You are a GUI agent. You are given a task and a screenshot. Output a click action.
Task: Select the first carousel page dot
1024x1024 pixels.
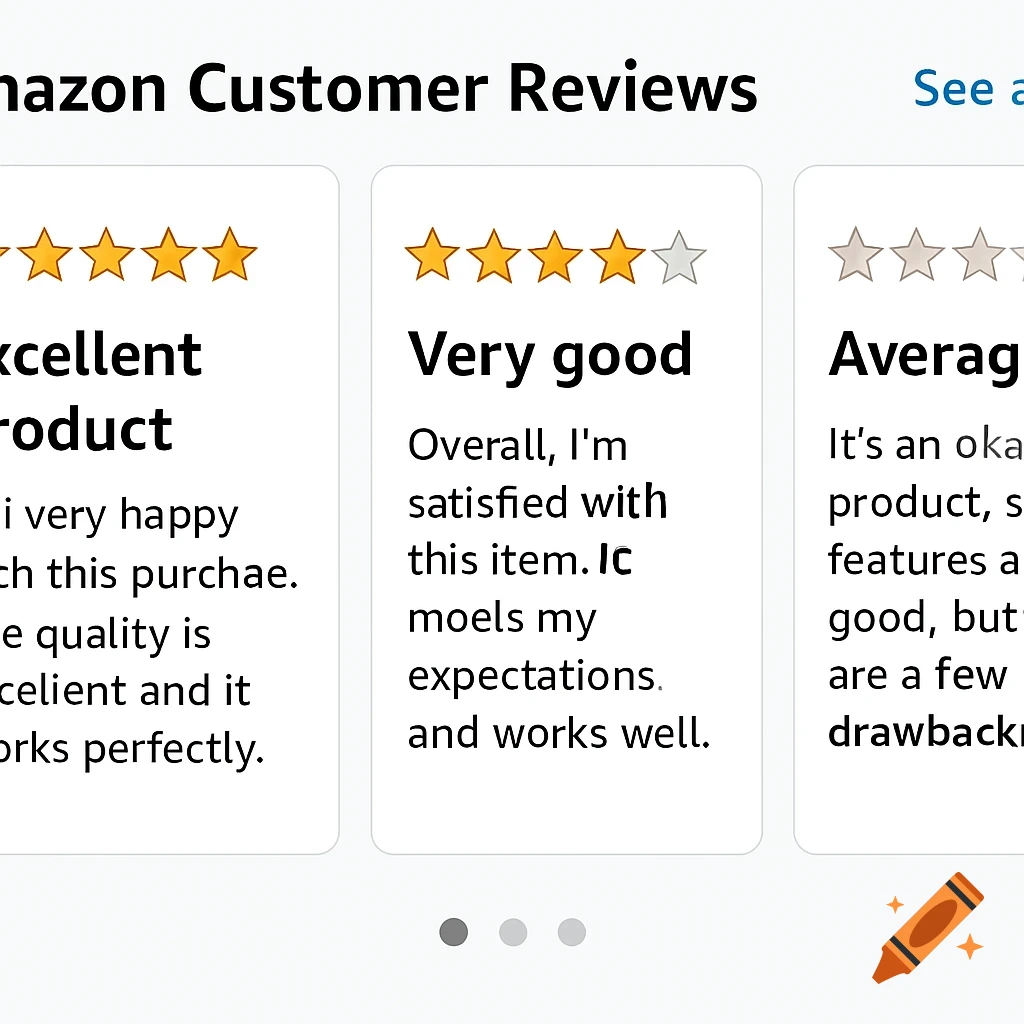point(454,931)
